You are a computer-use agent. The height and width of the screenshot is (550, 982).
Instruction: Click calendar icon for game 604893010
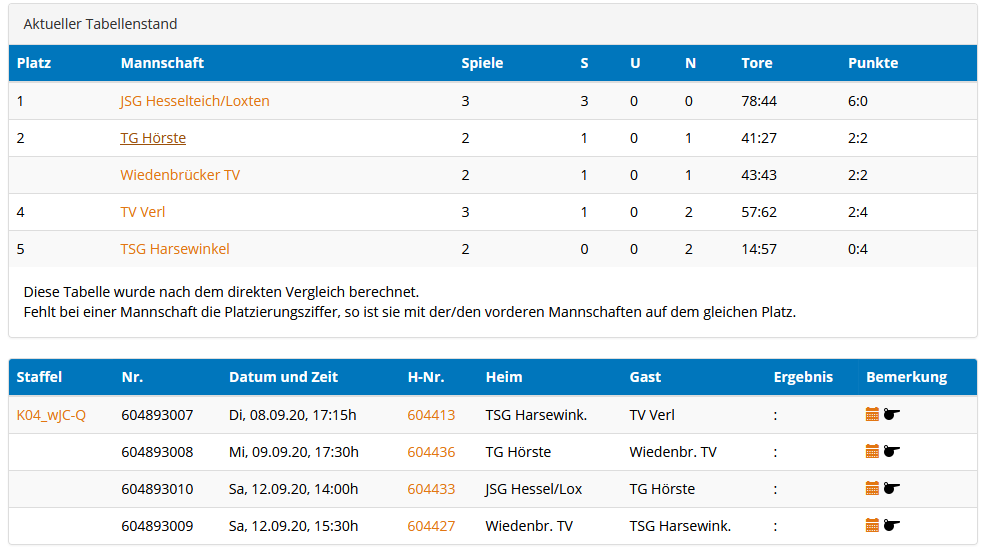(872, 489)
